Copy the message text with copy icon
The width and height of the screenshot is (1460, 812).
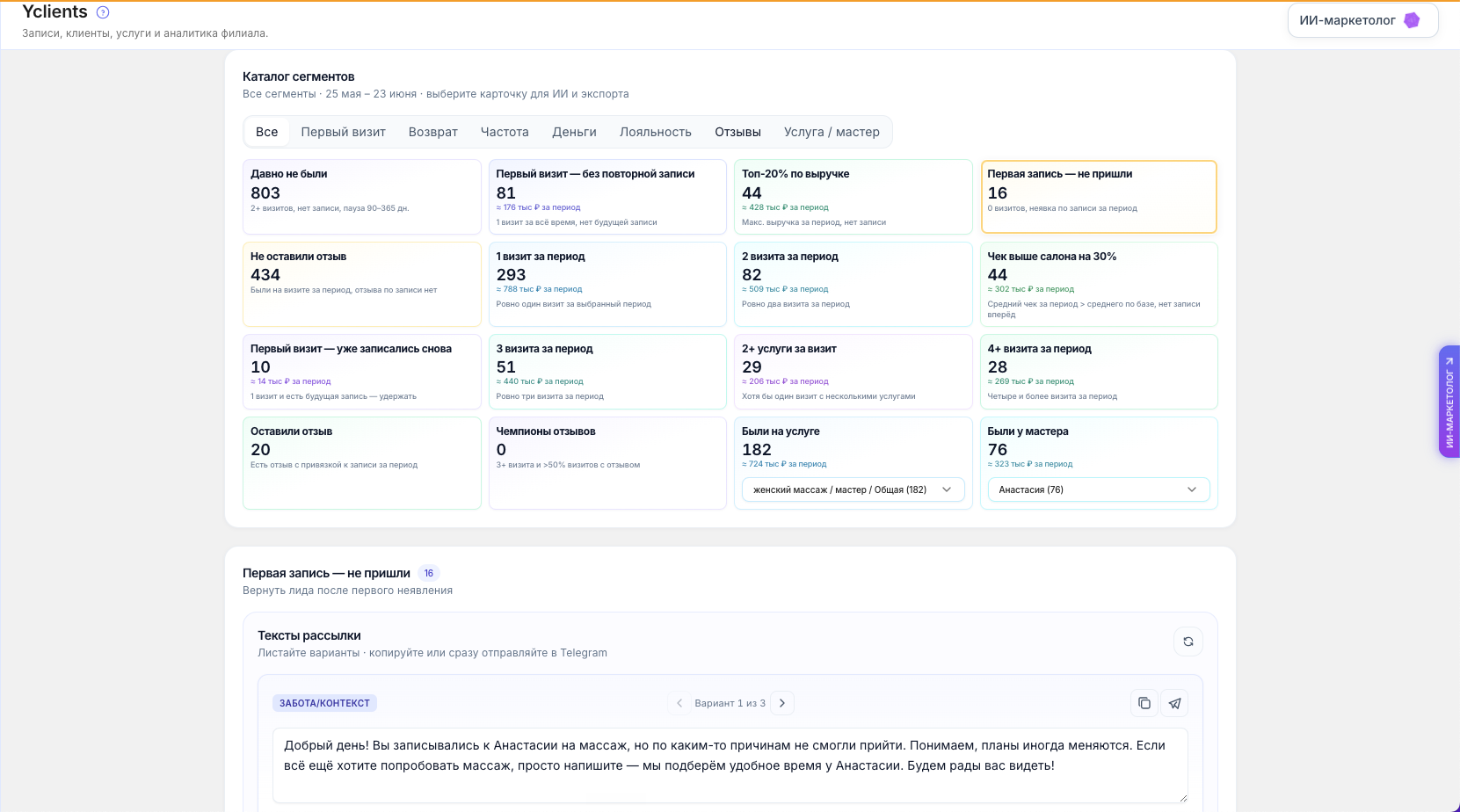(x=1144, y=703)
